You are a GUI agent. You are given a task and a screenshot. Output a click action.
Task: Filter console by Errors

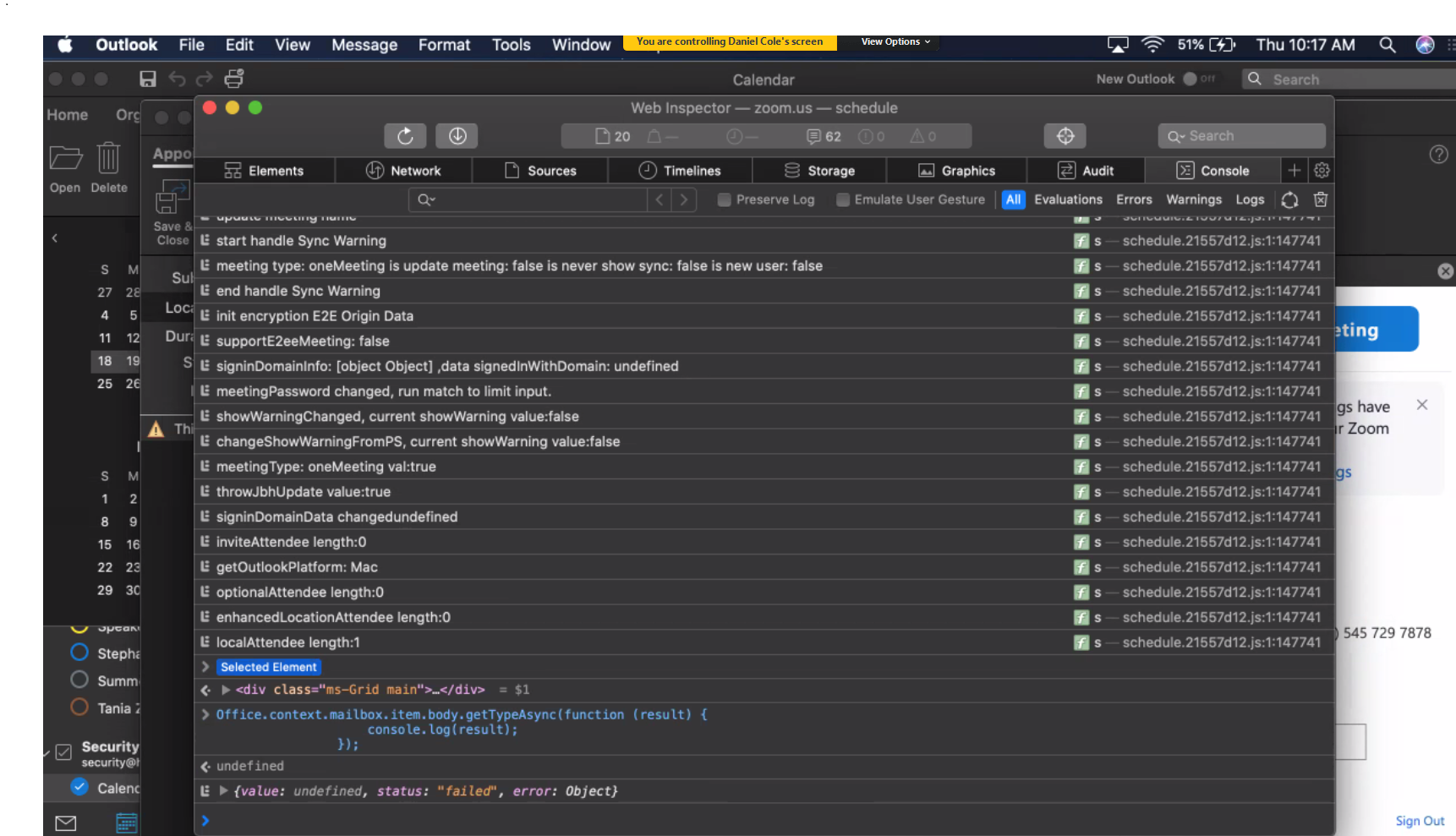coord(1134,199)
